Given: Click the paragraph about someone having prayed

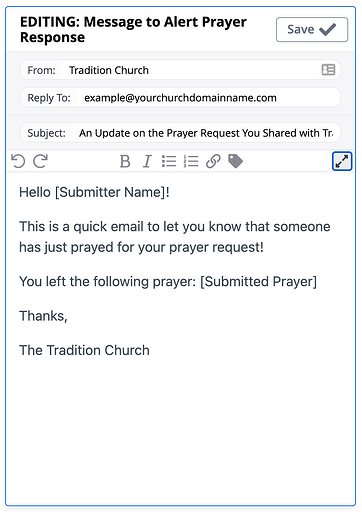Looking at the screenshot, I should (175, 237).
